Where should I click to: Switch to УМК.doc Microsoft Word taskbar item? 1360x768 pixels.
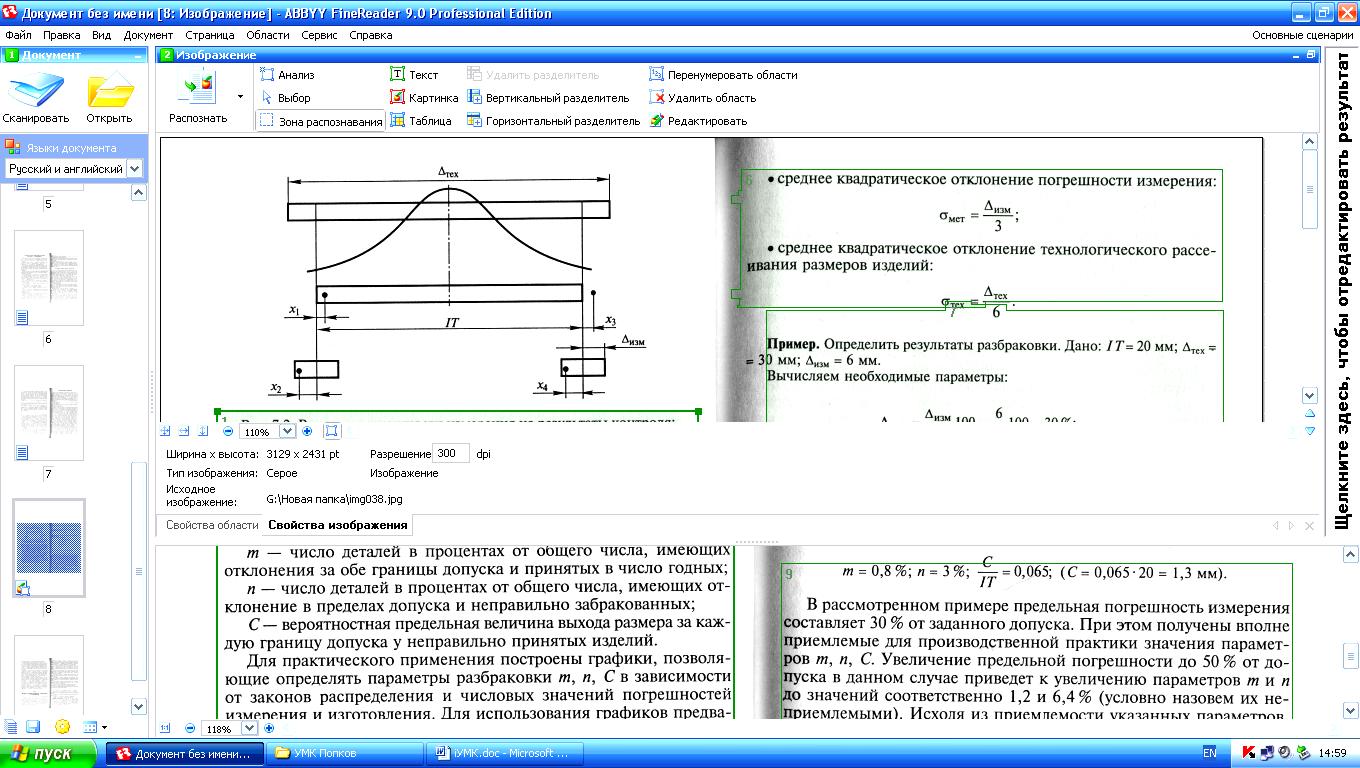tap(504, 753)
